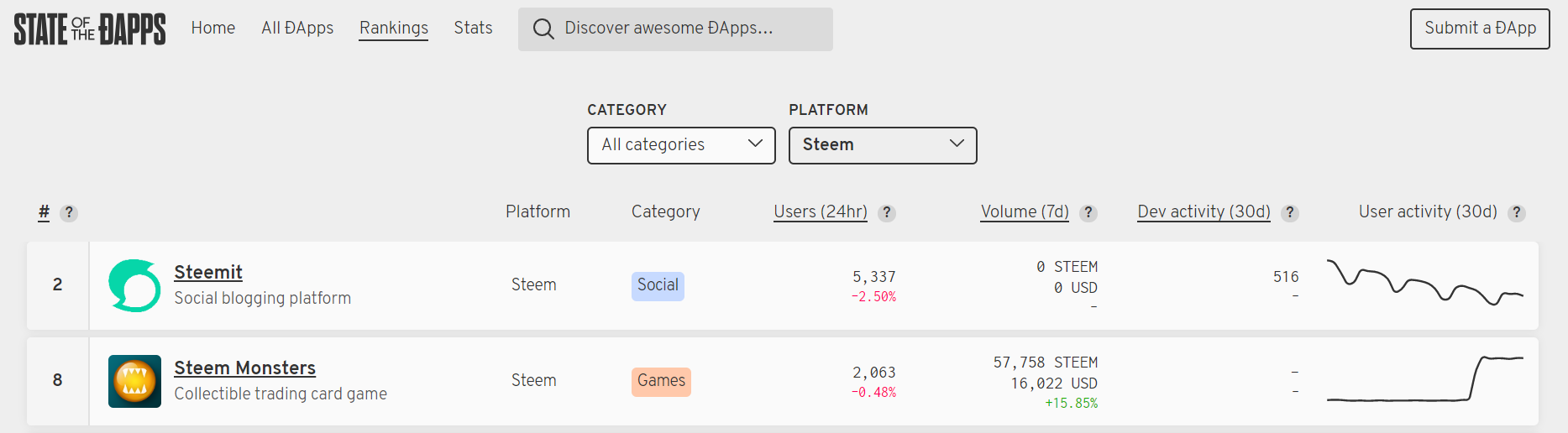
Task: Click the Steemit dev activity value 516
Action: click(x=1286, y=277)
